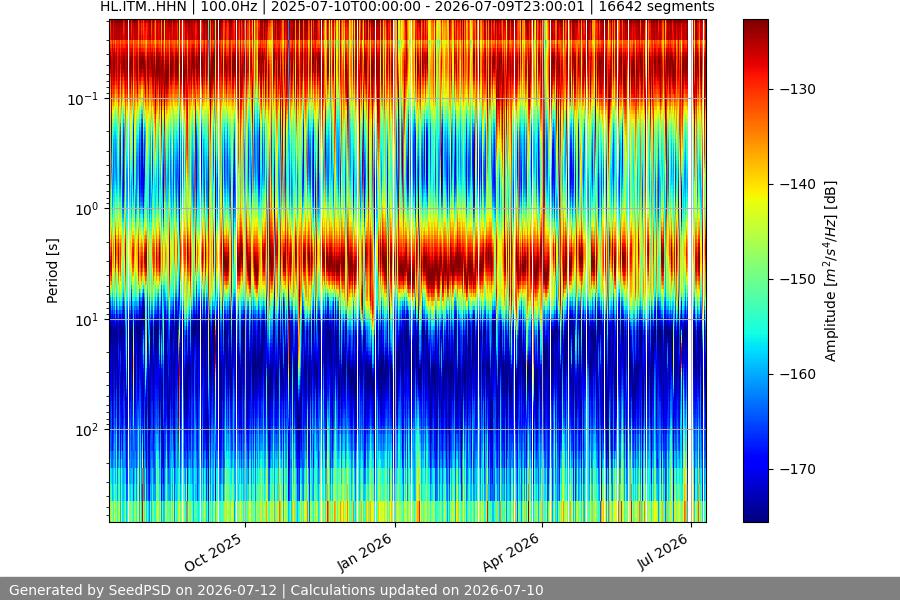The width and height of the screenshot is (900, 600).
Task: Click the −140 colorbar tick label
Action: click(798, 184)
